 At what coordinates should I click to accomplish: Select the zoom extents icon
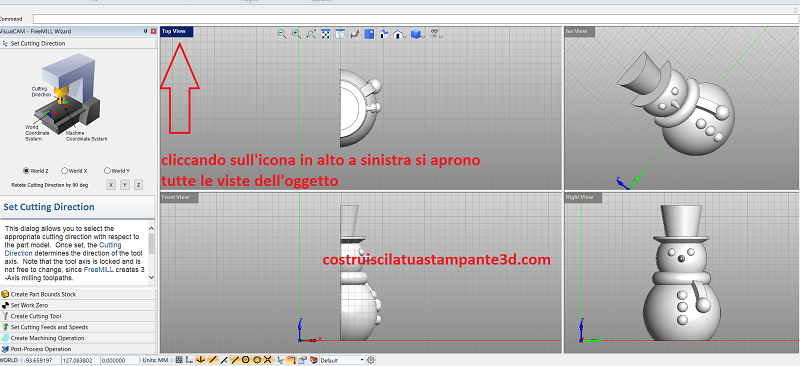click(x=326, y=34)
